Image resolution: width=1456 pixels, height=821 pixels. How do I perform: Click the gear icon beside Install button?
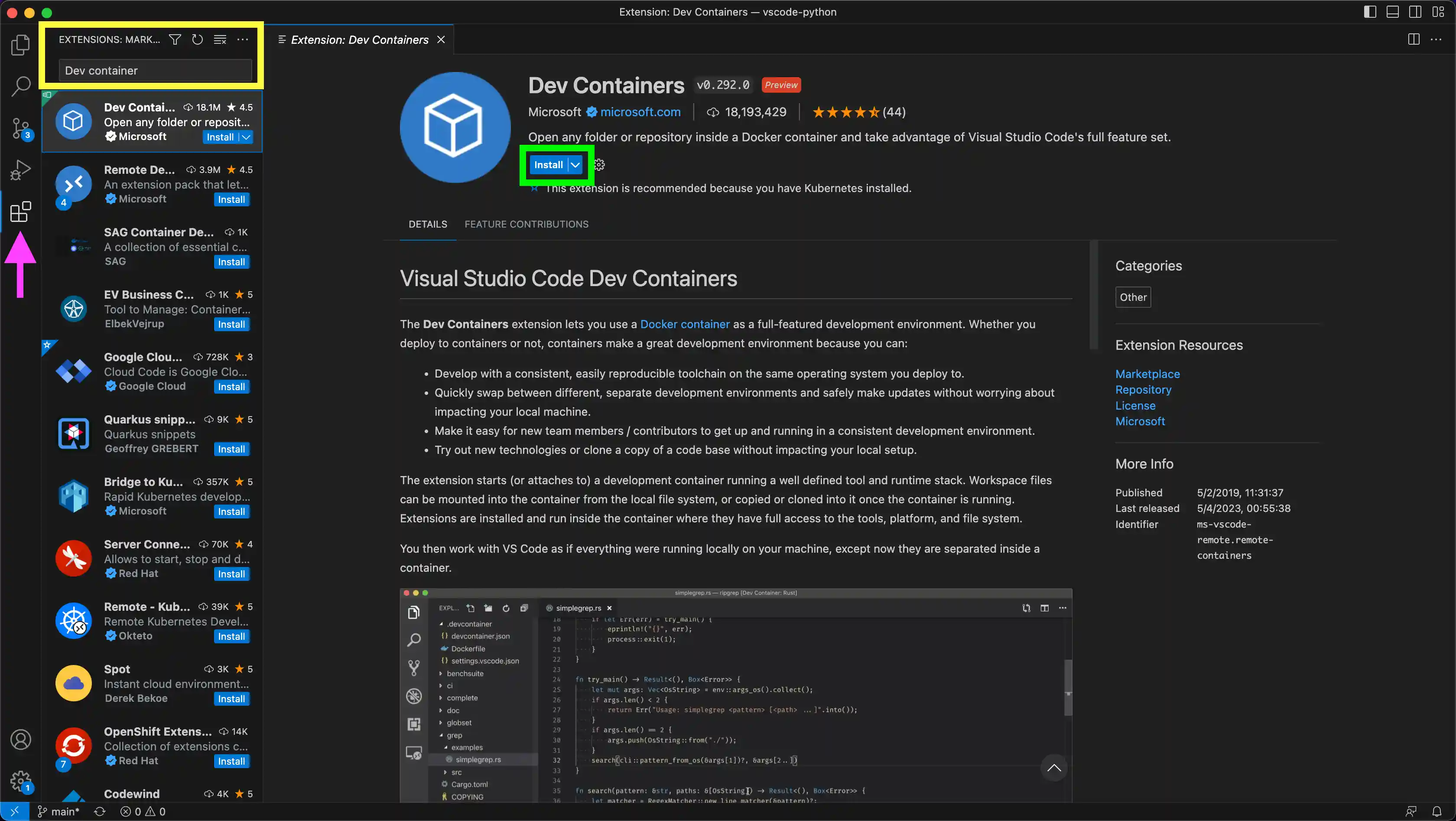(600, 165)
